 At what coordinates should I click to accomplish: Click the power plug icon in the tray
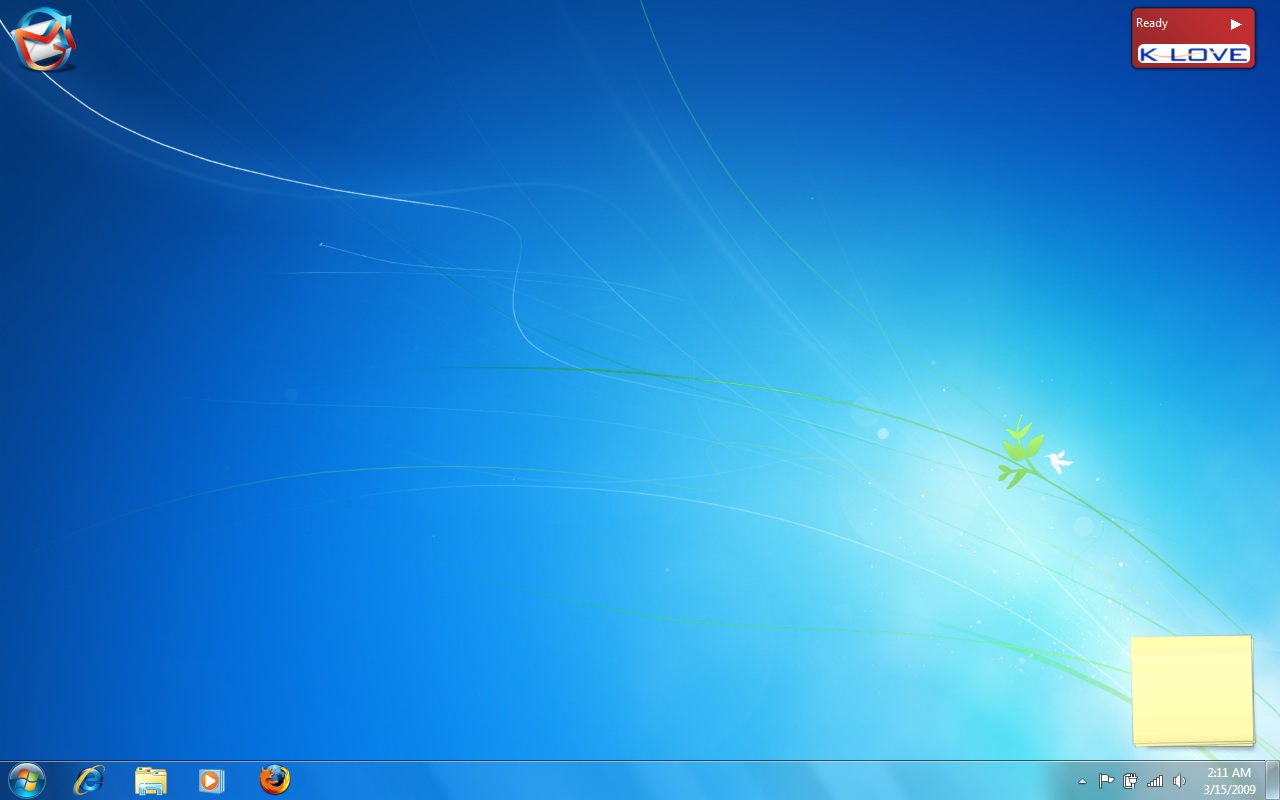(x=1130, y=781)
